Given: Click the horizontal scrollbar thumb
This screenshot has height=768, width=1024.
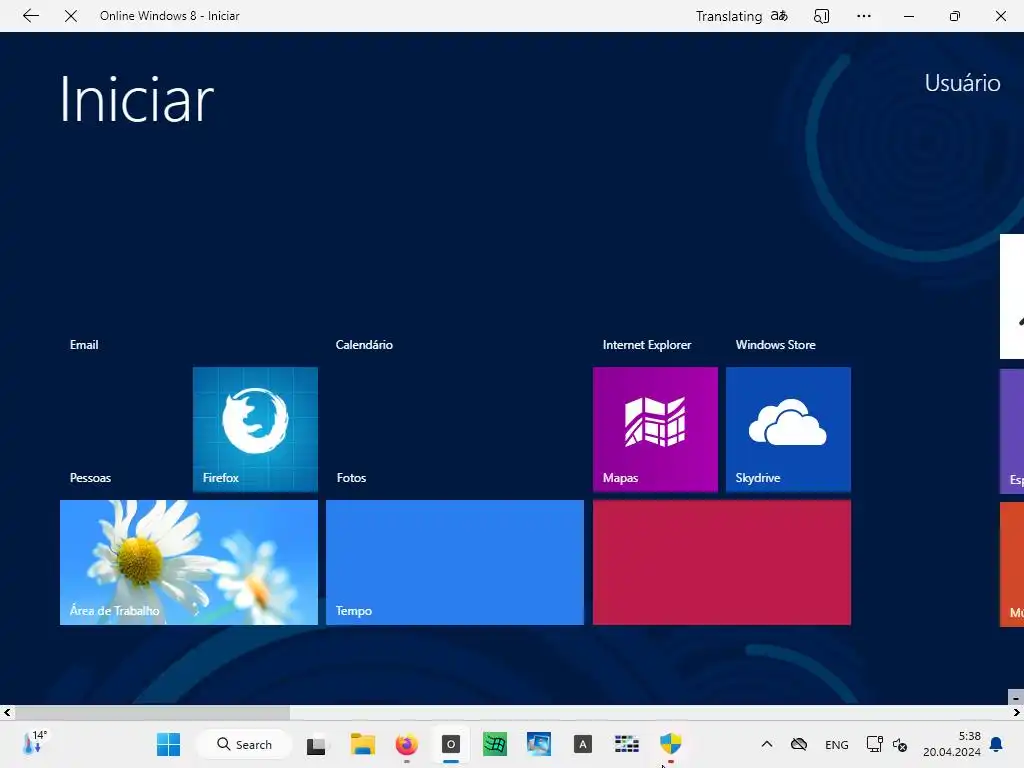Looking at the screenshot, I should [152, 712].
